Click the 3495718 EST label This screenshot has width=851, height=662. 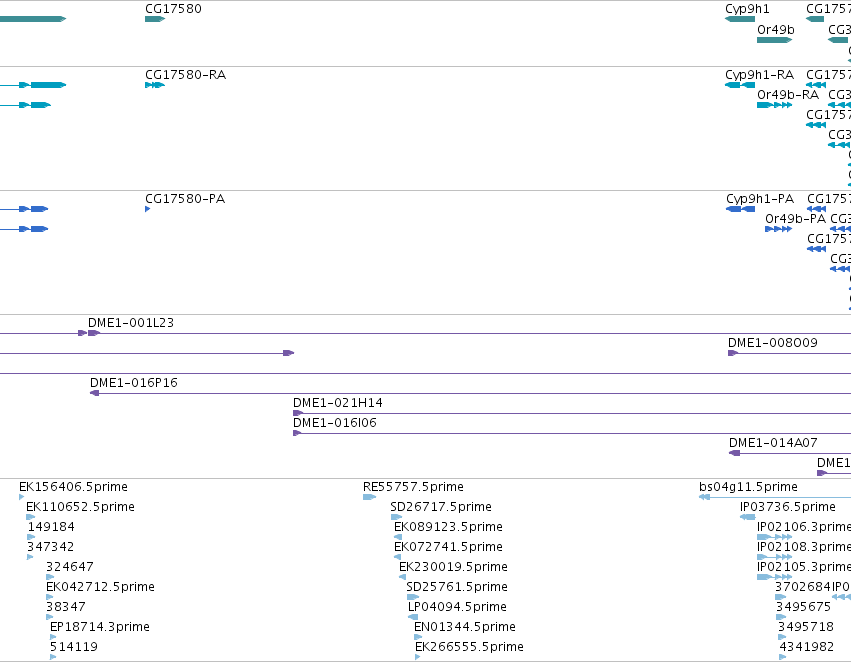click(x=805, y=627)
